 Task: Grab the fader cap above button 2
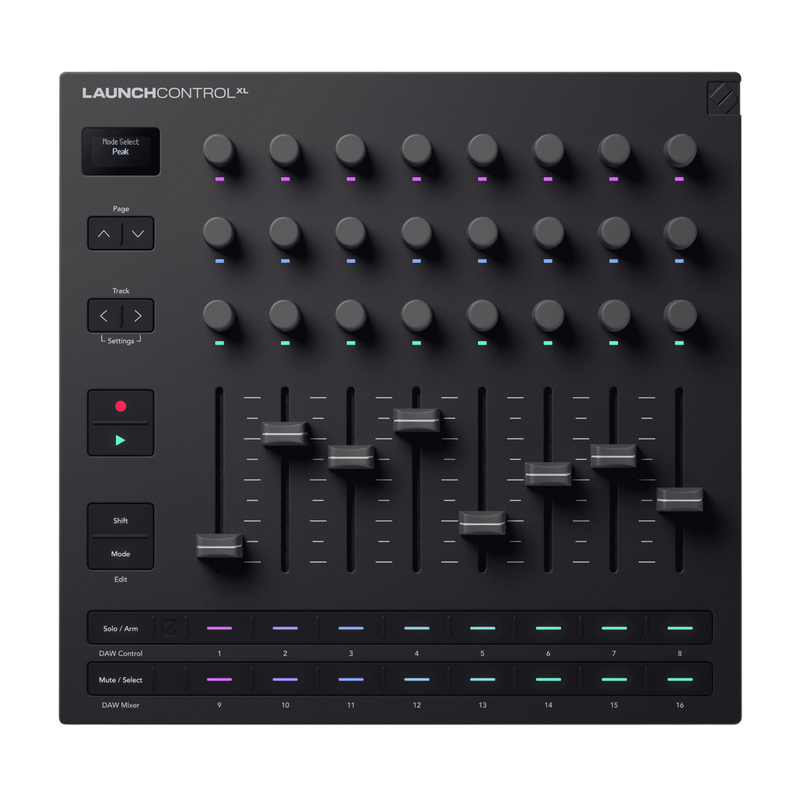285,434
